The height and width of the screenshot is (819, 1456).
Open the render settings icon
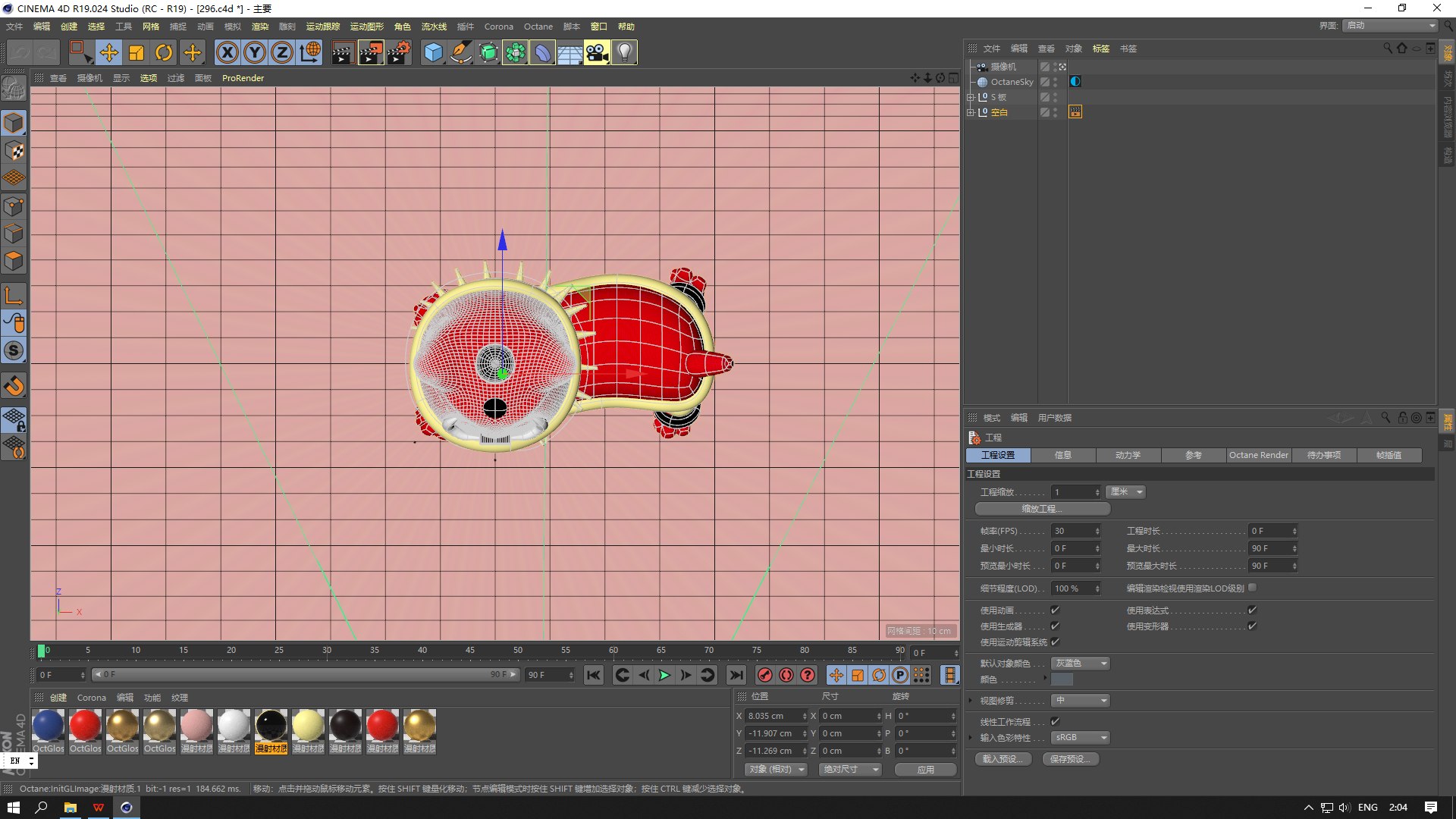[399, 52]
